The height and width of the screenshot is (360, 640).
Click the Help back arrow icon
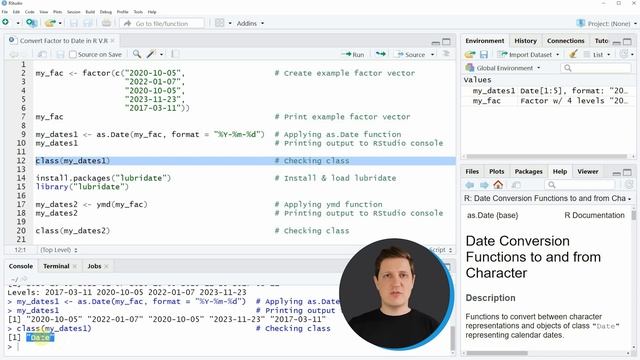470,185
